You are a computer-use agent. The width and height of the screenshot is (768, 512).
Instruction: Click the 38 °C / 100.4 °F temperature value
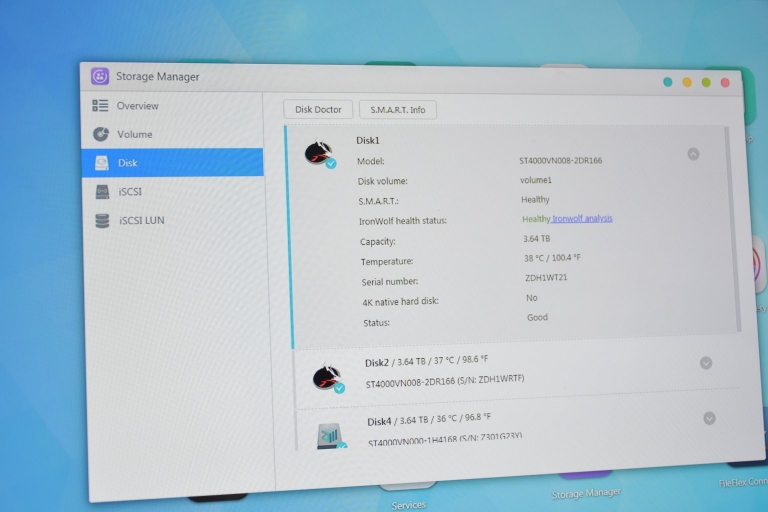click(x=552, y=258)
